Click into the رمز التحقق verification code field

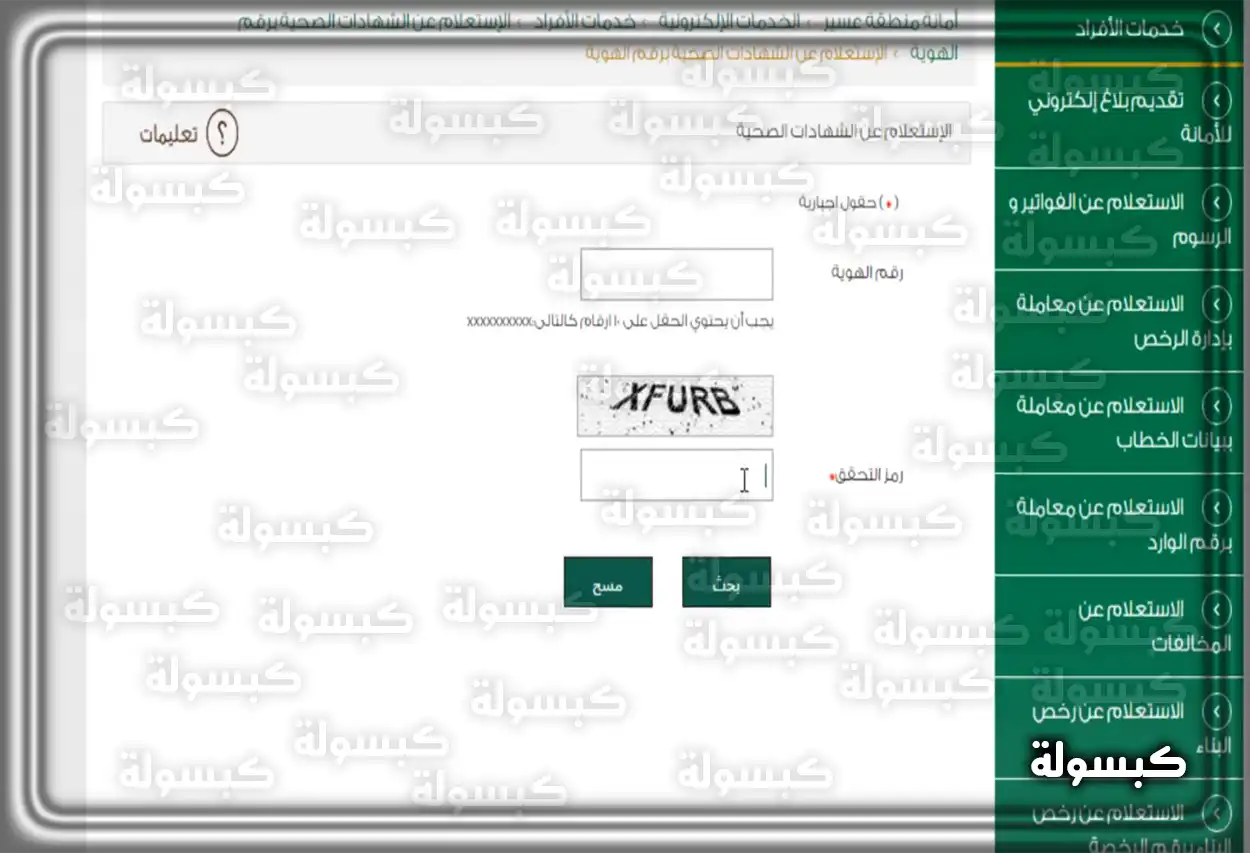(676, 475)
